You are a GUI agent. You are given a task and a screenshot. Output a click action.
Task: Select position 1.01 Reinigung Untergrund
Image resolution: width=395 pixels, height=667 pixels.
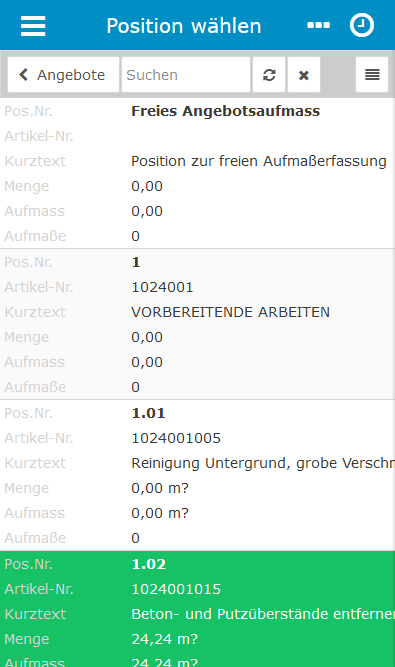(197, 475)
